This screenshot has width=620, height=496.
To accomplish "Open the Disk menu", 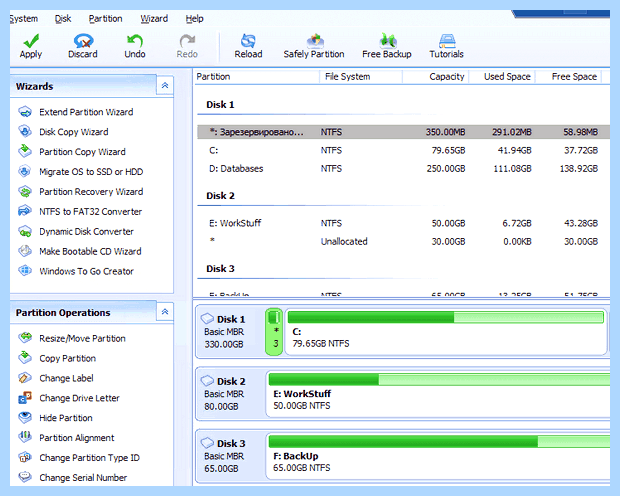I will 63,19.
